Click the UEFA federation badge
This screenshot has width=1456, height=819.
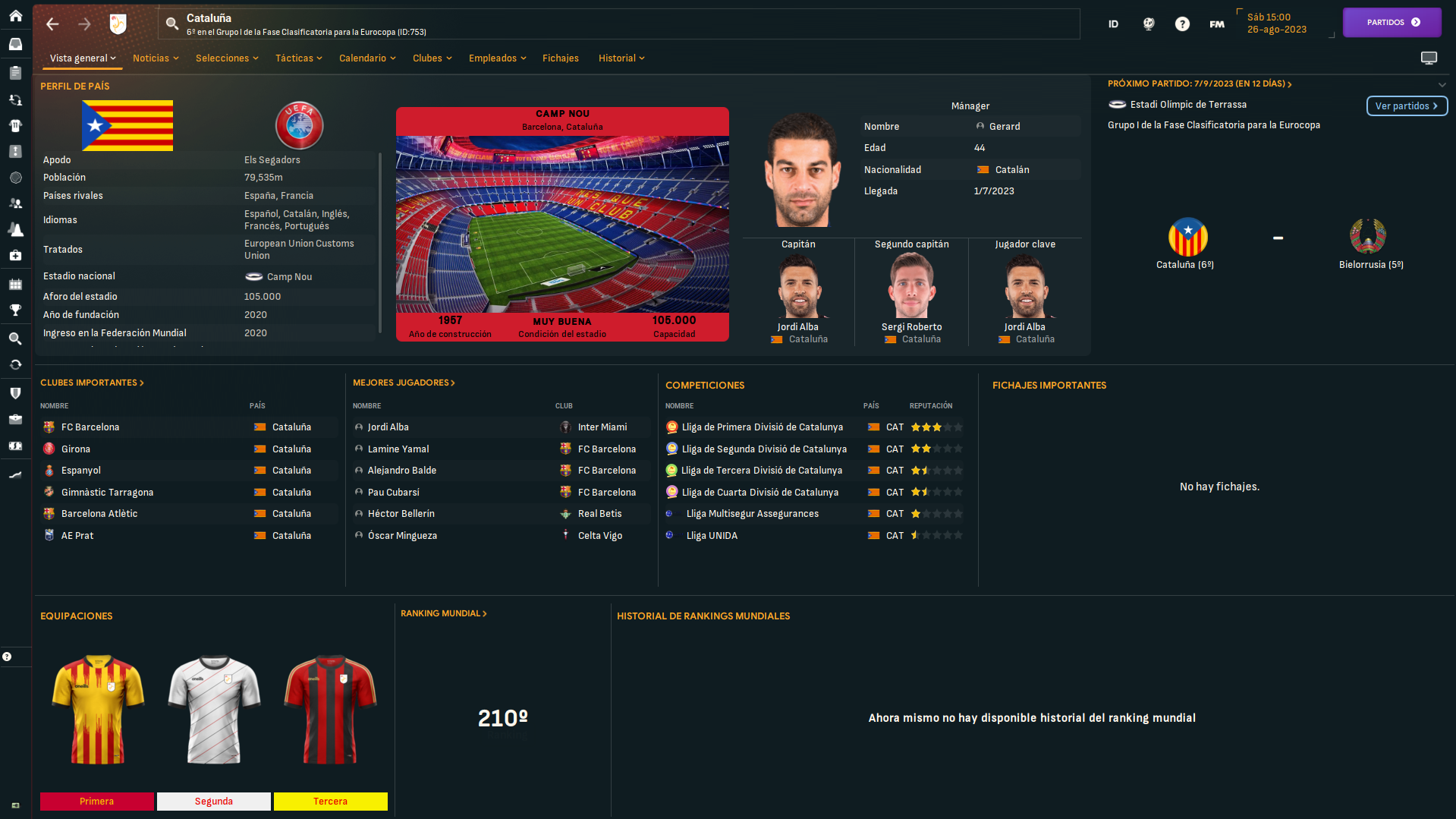coord(299,125)
